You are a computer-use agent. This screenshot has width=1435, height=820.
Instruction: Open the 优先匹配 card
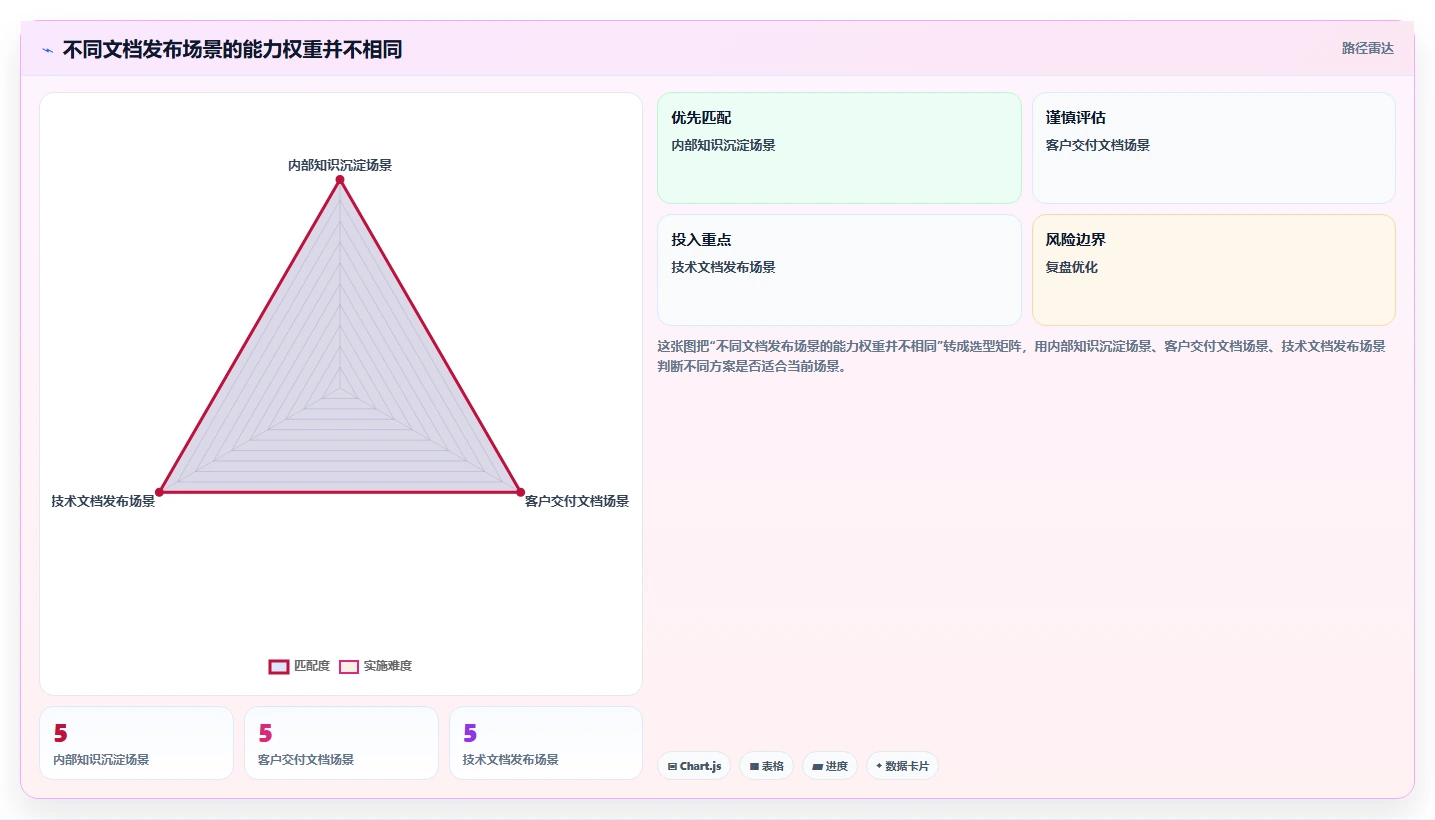point(839,148)
